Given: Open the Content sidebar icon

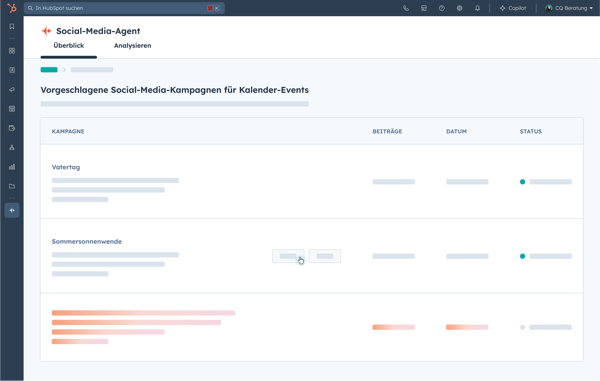Looking at the screenshot, I should click(x=12, y=109).
